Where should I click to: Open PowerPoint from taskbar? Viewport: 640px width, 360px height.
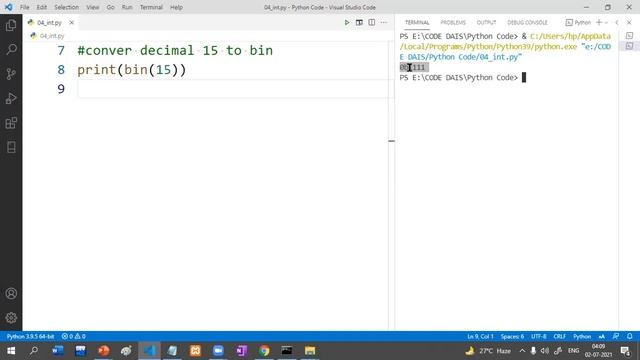[x=103, y=351]
